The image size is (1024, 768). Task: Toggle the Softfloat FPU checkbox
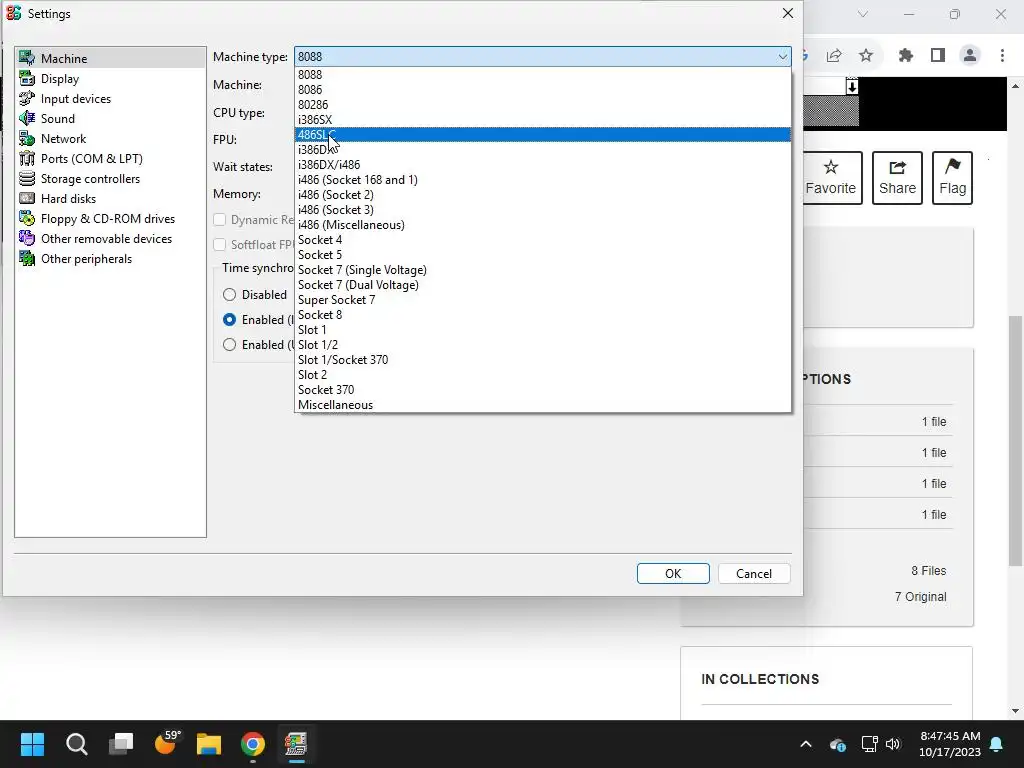click(219, 245)
